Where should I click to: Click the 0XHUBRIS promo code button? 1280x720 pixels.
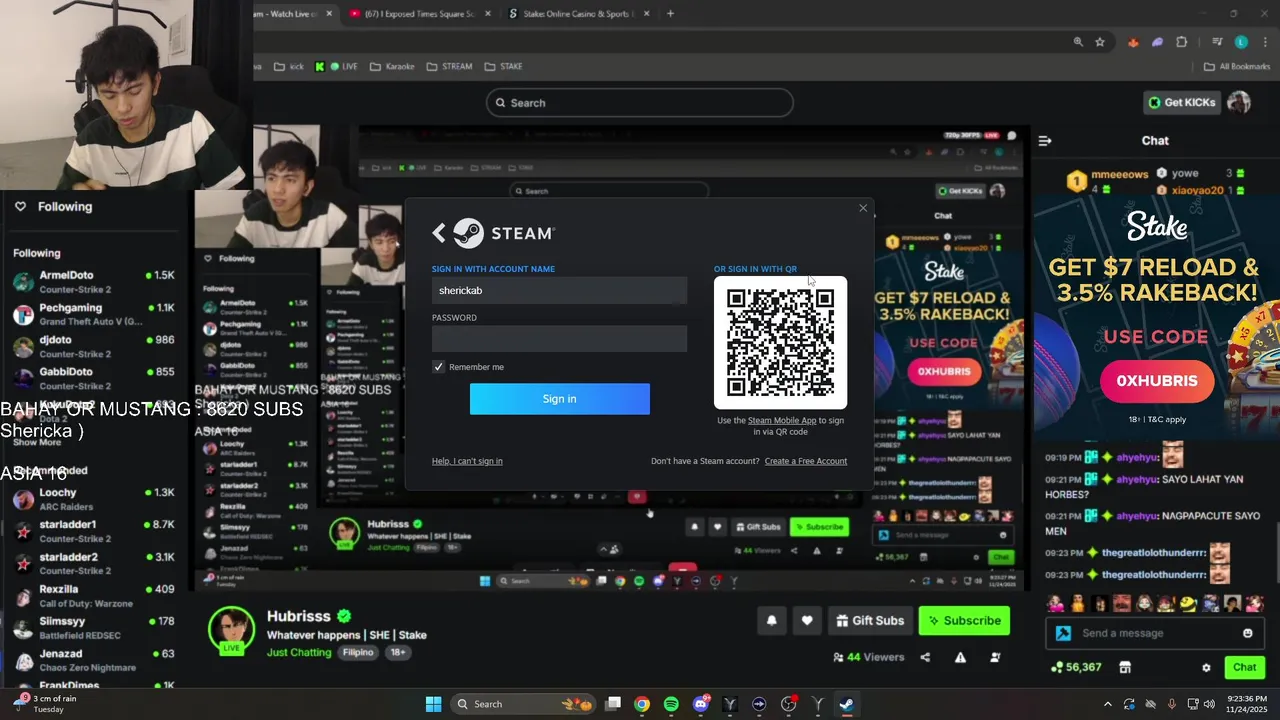pos(1157,381)
